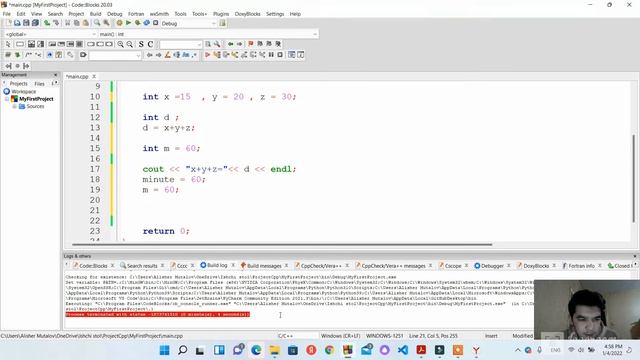Viewport: 640px width, 360px height.
Task: Click the Jump forward green arrow icon
Action: coord(239,44)
